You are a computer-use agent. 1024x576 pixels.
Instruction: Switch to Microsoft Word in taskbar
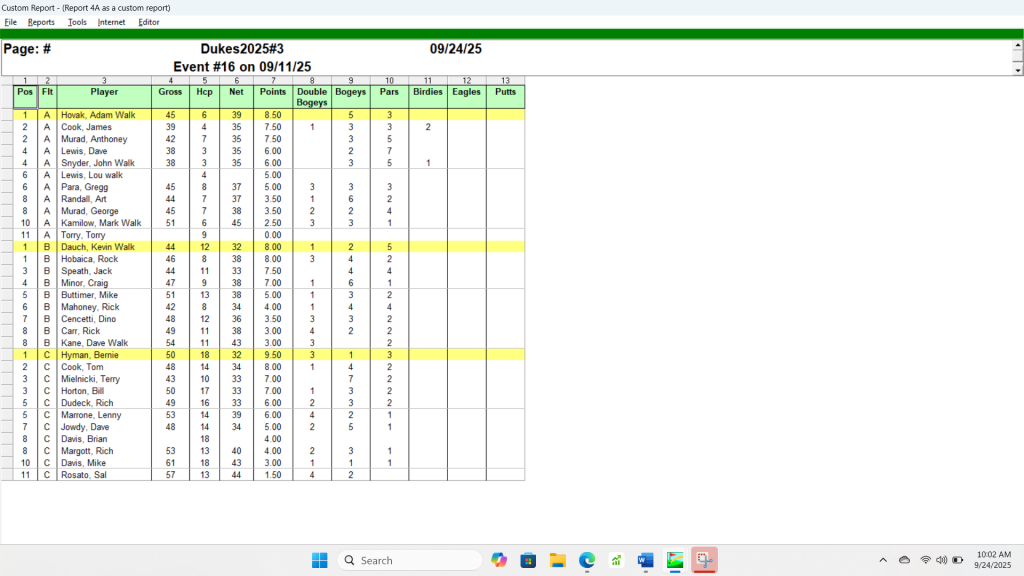click(x=645, y=560)
